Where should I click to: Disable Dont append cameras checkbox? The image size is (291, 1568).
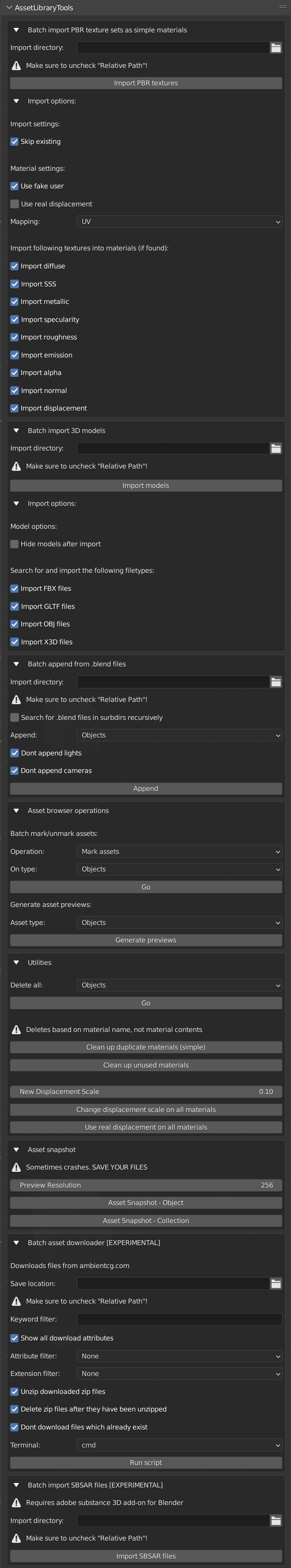coord(14,771)
